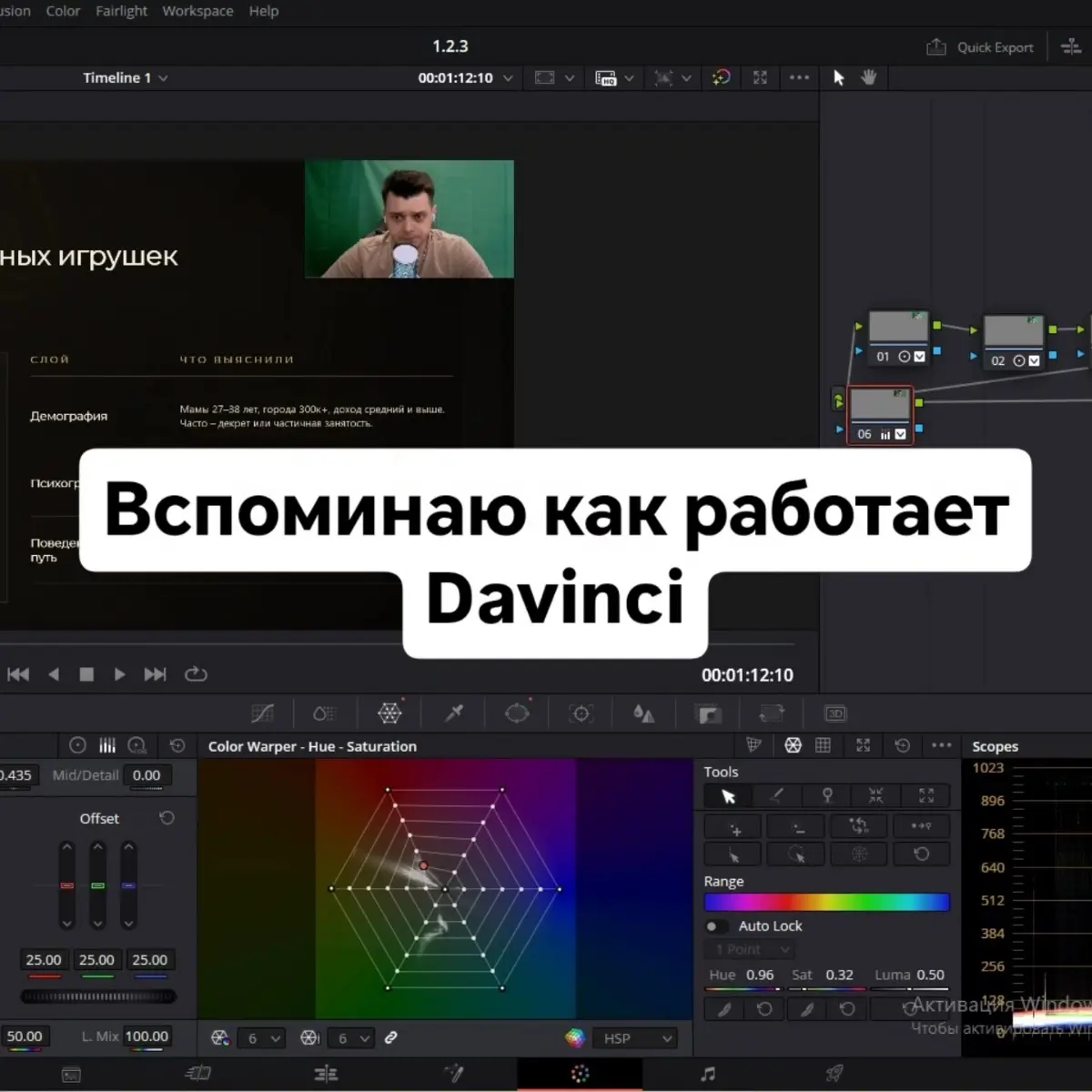Viewport: 1092px width, 1092px height.
Task: Switch warper to grid view
Action: [x=823, y=745]
